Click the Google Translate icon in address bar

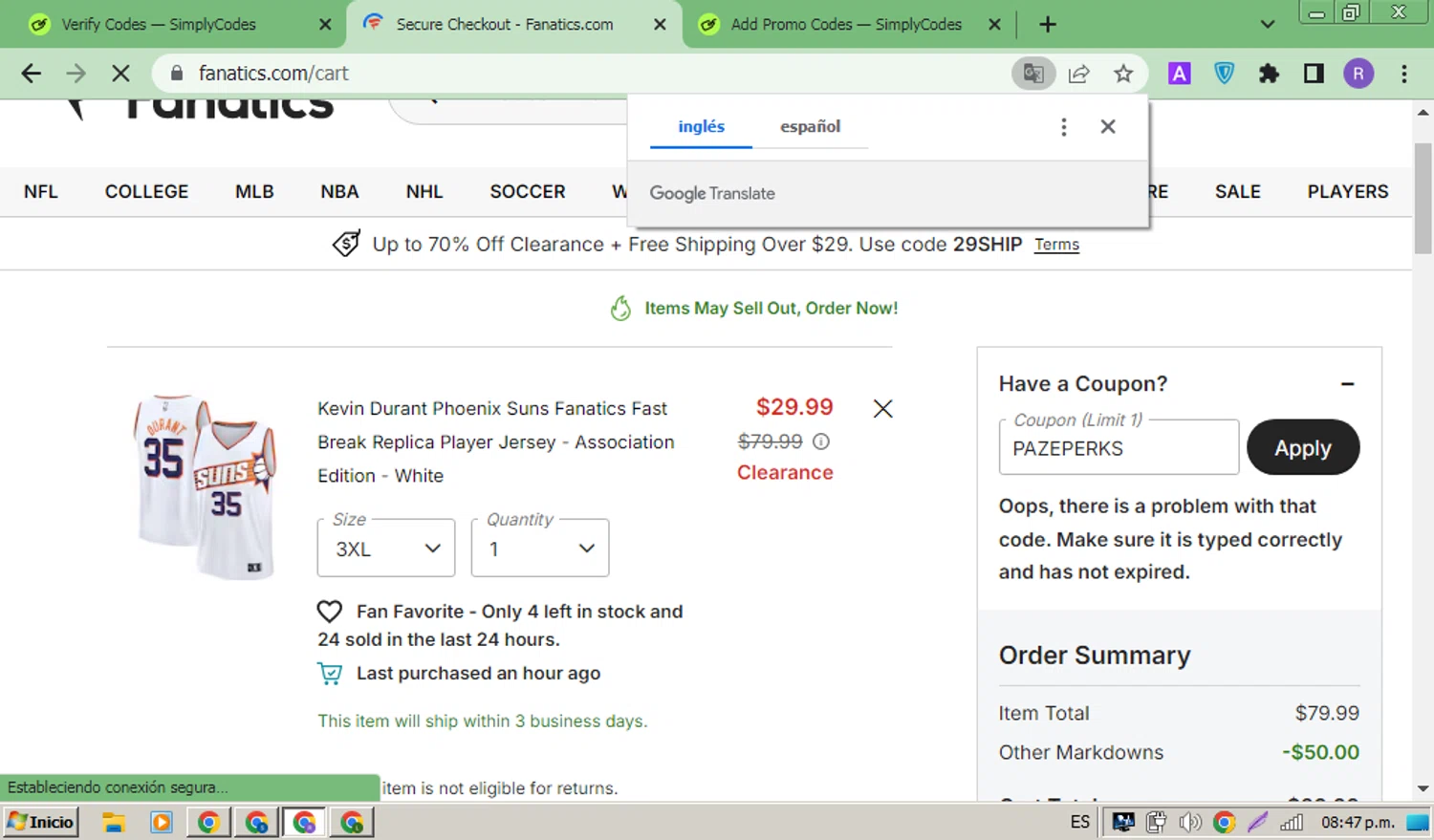point(1033,74)
